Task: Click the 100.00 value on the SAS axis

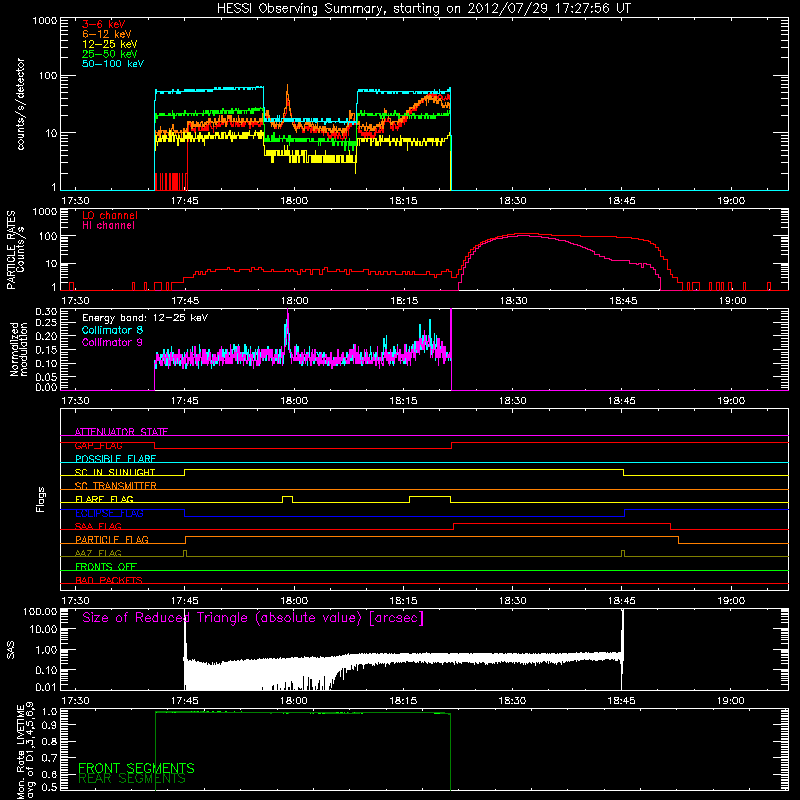Action: (40, 611)
